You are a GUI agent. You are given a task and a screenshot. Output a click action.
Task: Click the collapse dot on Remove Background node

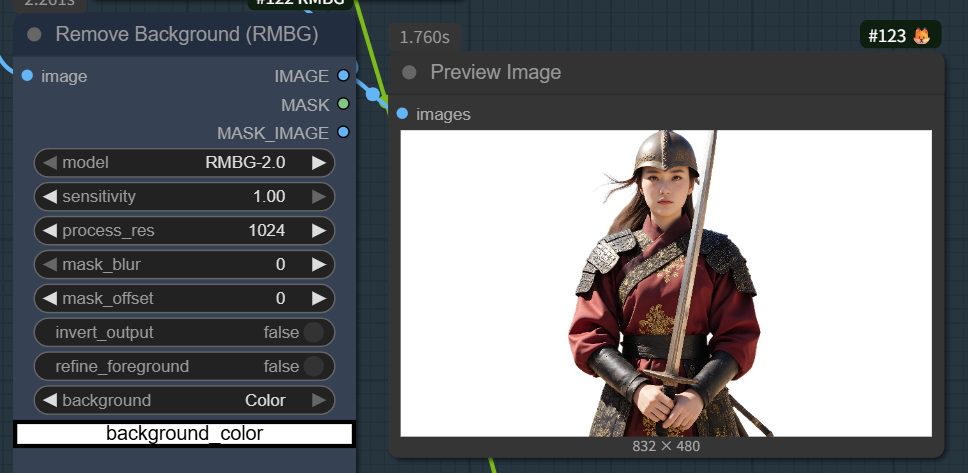coord(35,35)
